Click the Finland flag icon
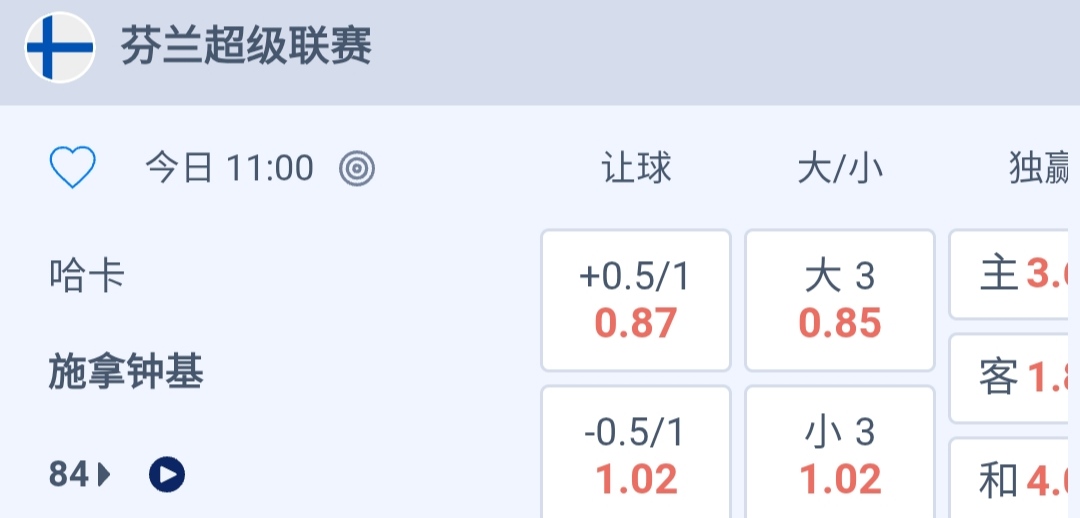This screenshot has height=518, width=1080. (60, 47)
